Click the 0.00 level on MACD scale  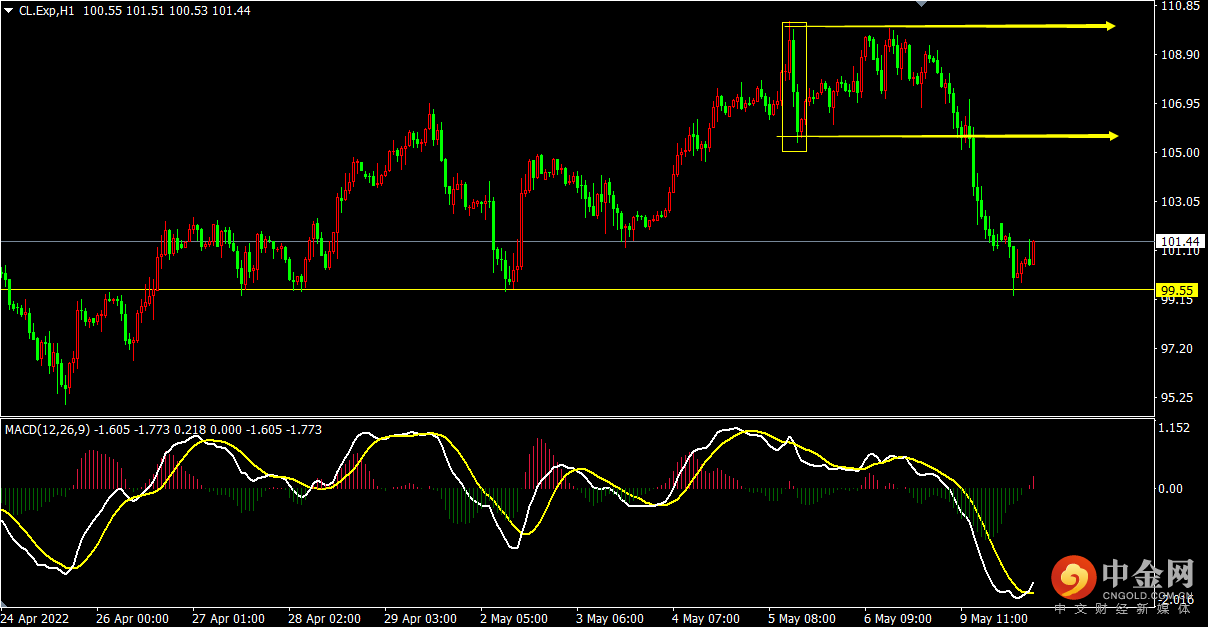tap(1170, 489)
